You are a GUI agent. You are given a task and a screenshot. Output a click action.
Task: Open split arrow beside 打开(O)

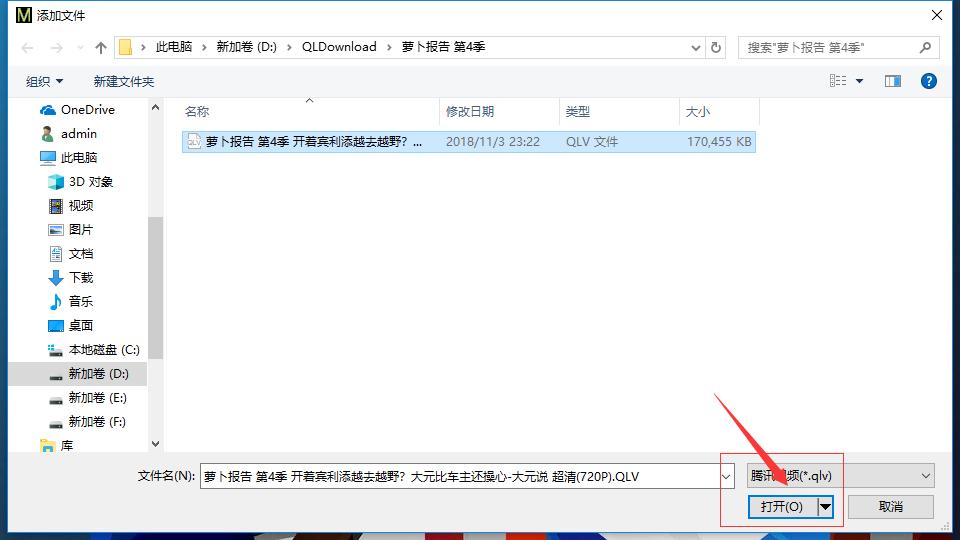(x=825, y=507)
